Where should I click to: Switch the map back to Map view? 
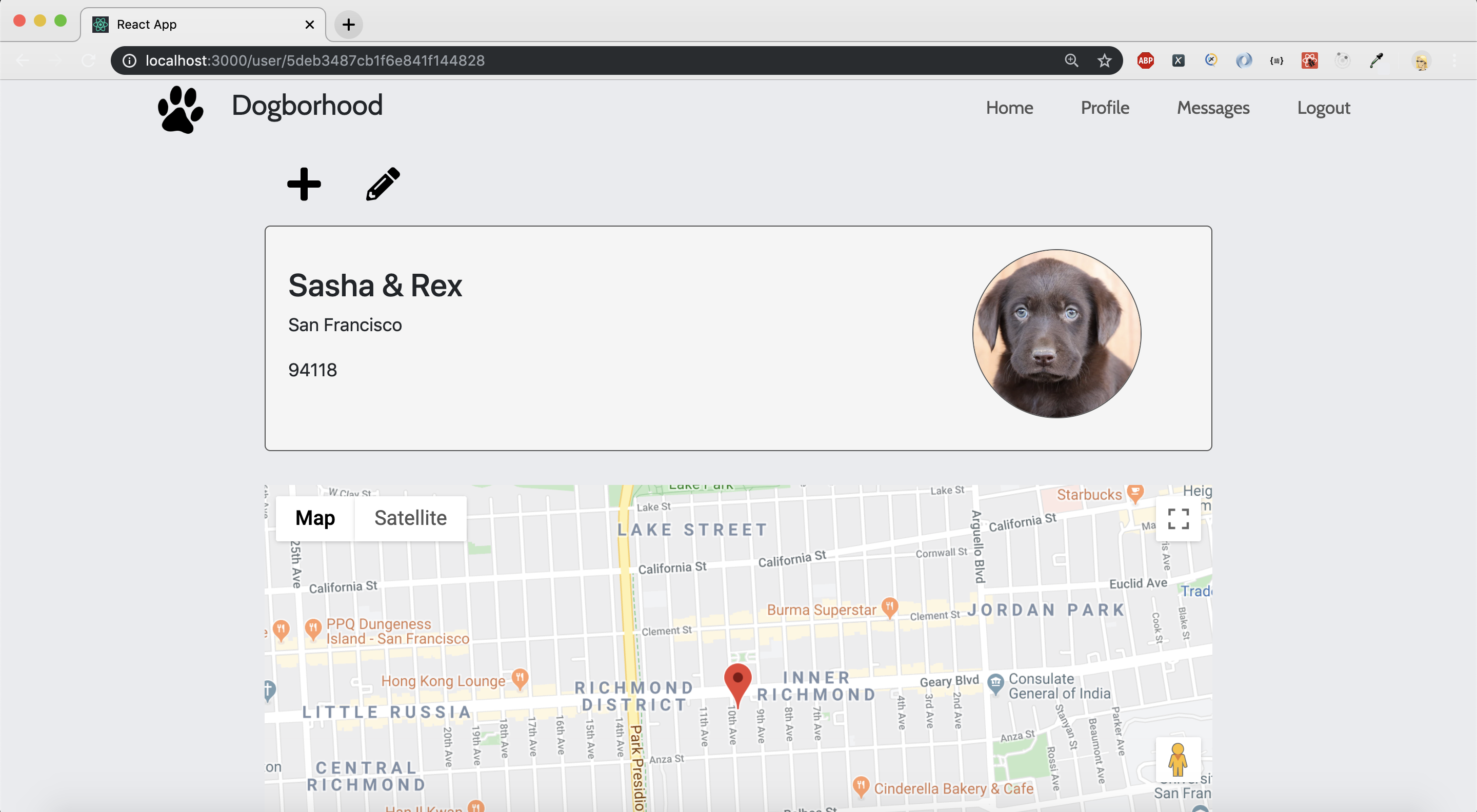tap(315, 517)
